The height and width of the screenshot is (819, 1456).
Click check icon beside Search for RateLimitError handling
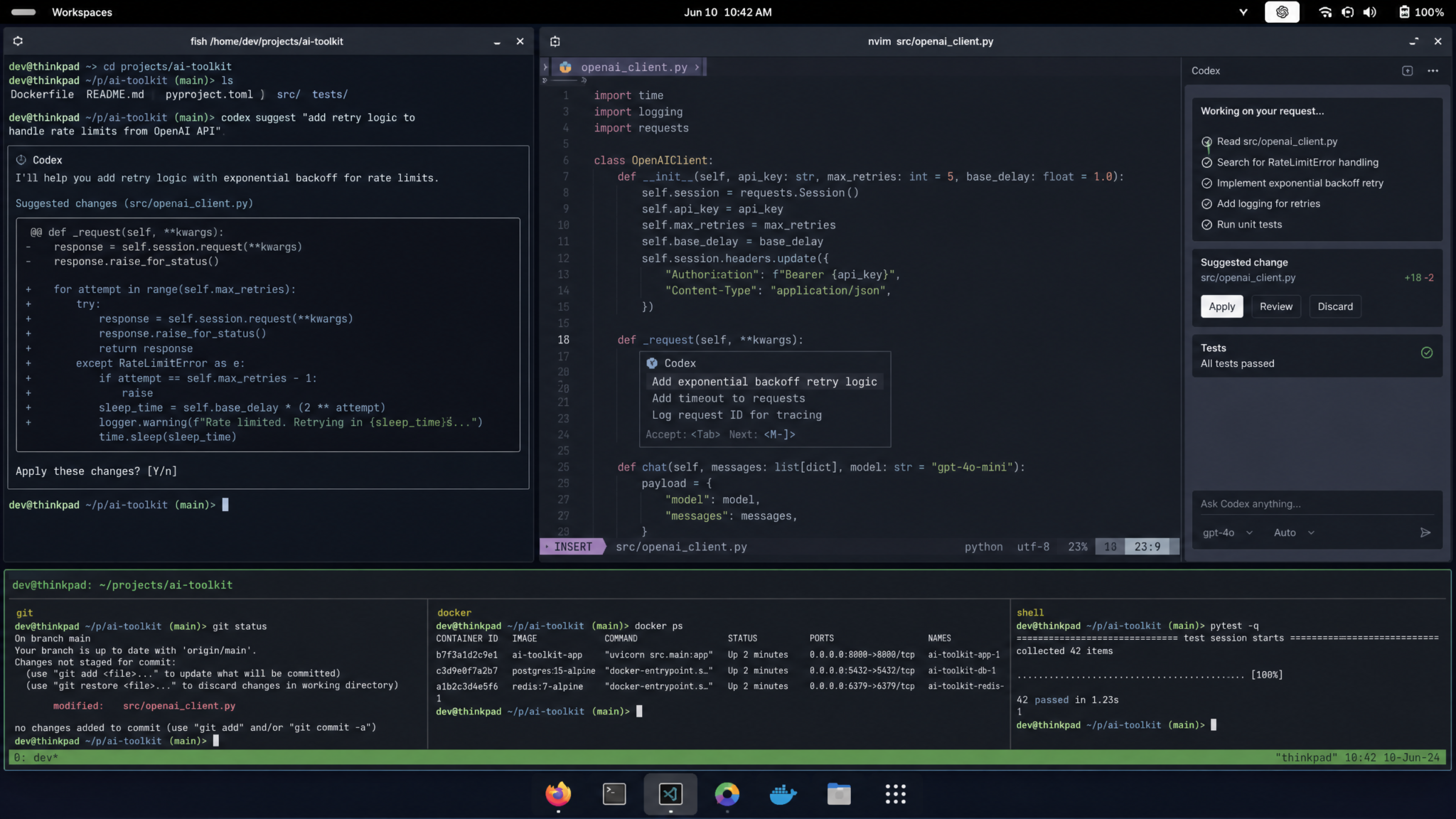tap(1206, 162)
